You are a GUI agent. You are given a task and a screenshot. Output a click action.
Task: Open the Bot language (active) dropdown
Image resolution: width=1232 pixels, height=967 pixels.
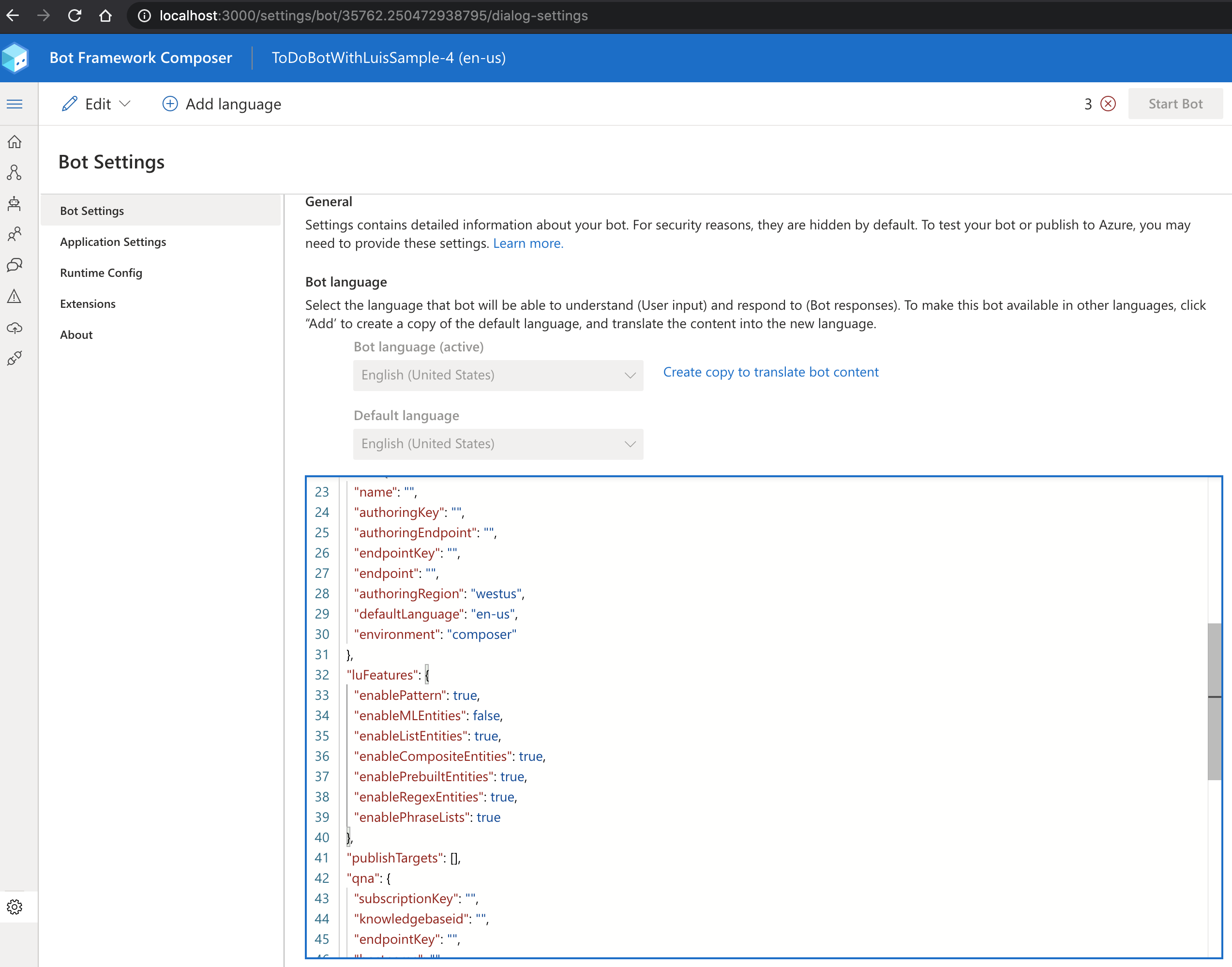click(497, 376)
